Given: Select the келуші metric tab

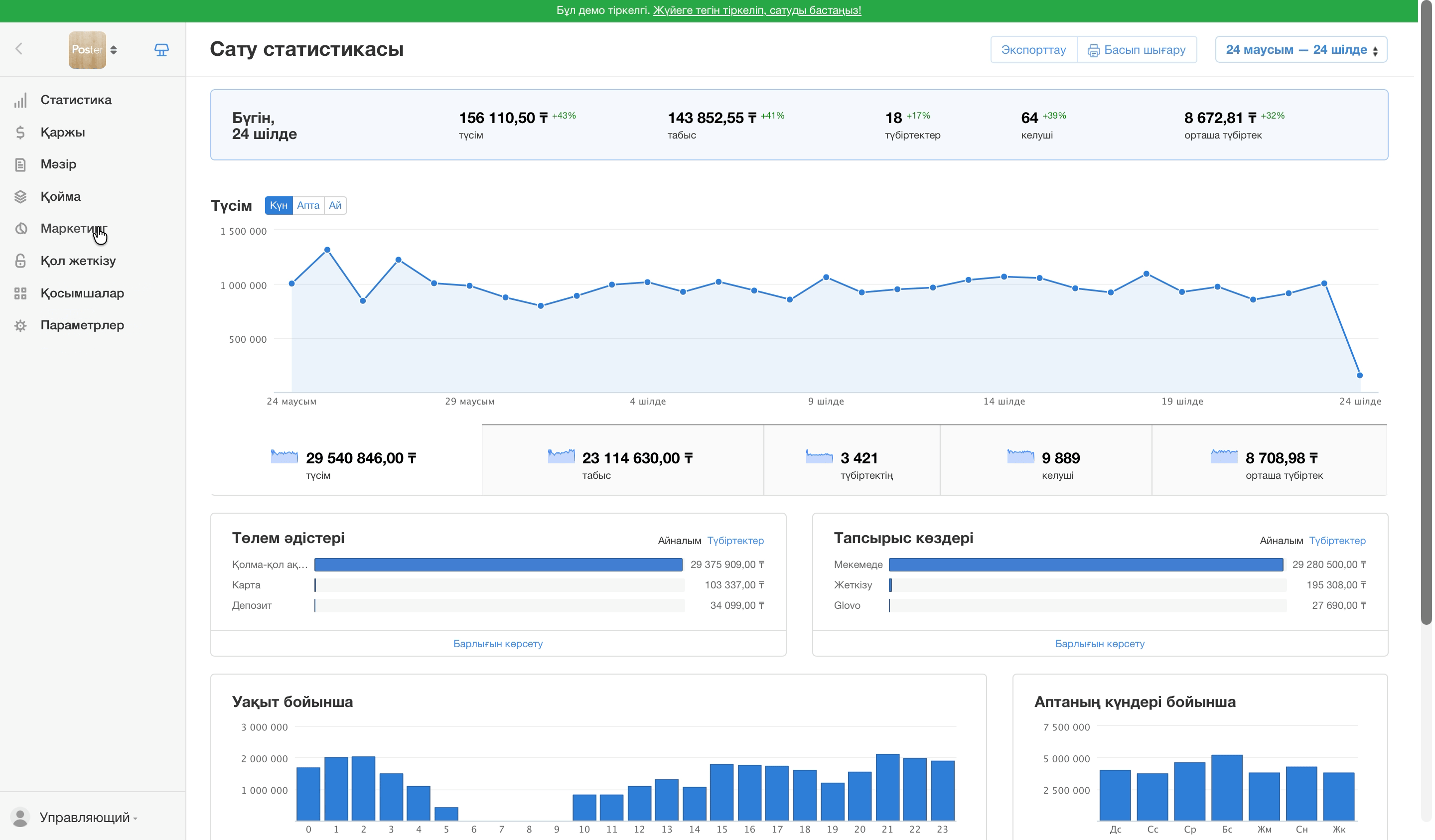Looking at the screenshot, I should point(1045,460).
